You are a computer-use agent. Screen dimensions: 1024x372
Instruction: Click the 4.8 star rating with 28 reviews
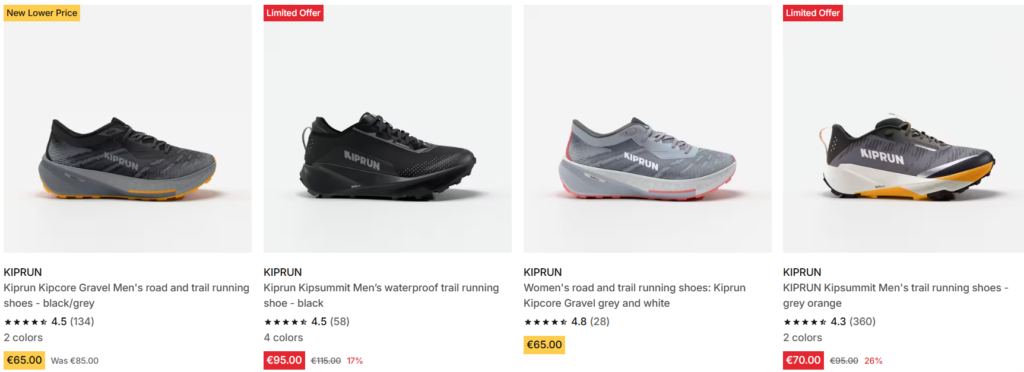(x=566, y=322)
